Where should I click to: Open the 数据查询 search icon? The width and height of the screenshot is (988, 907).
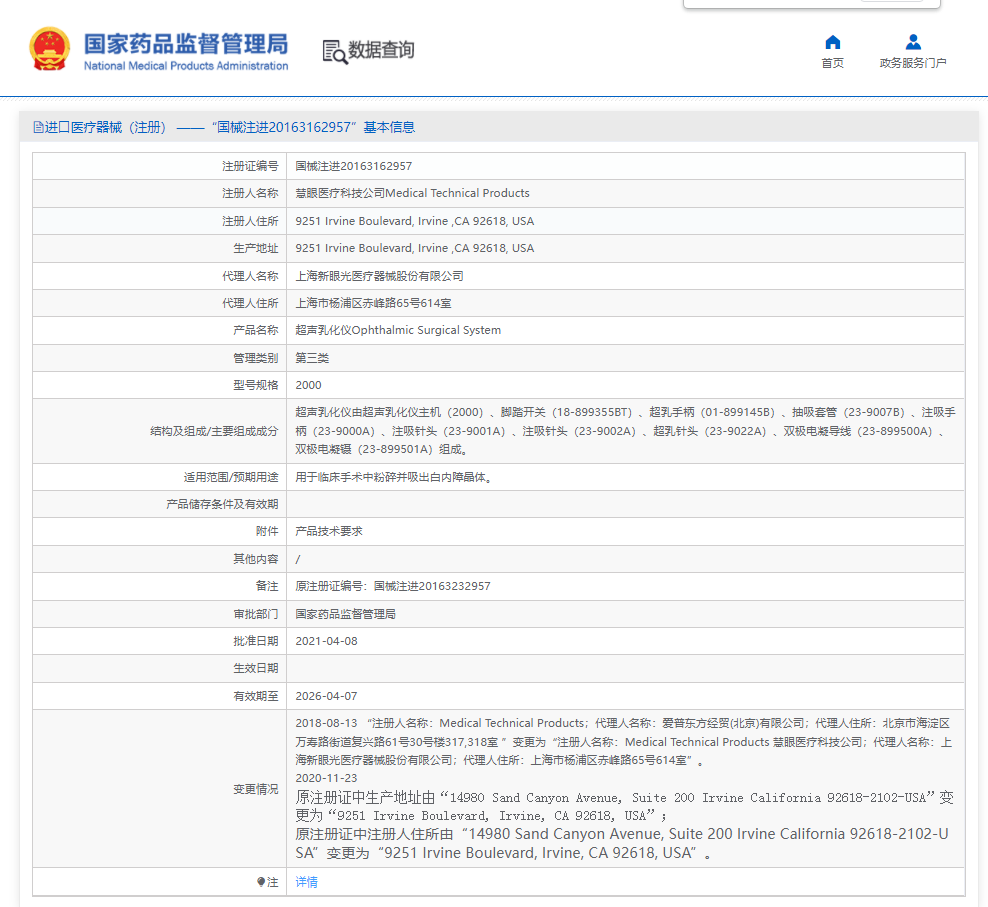pyautogui.click(x=335, y=52)
